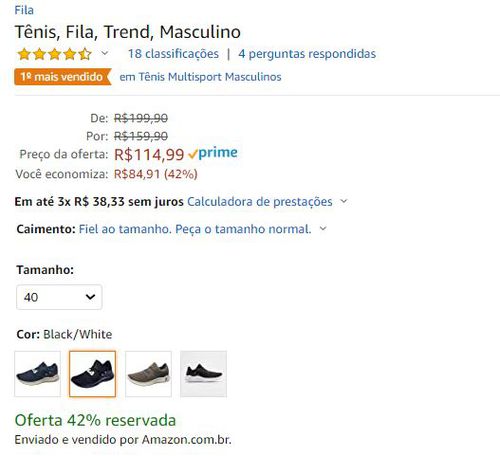Open the Fila brand link
The image size is (500, 456).
click(24, 10)
